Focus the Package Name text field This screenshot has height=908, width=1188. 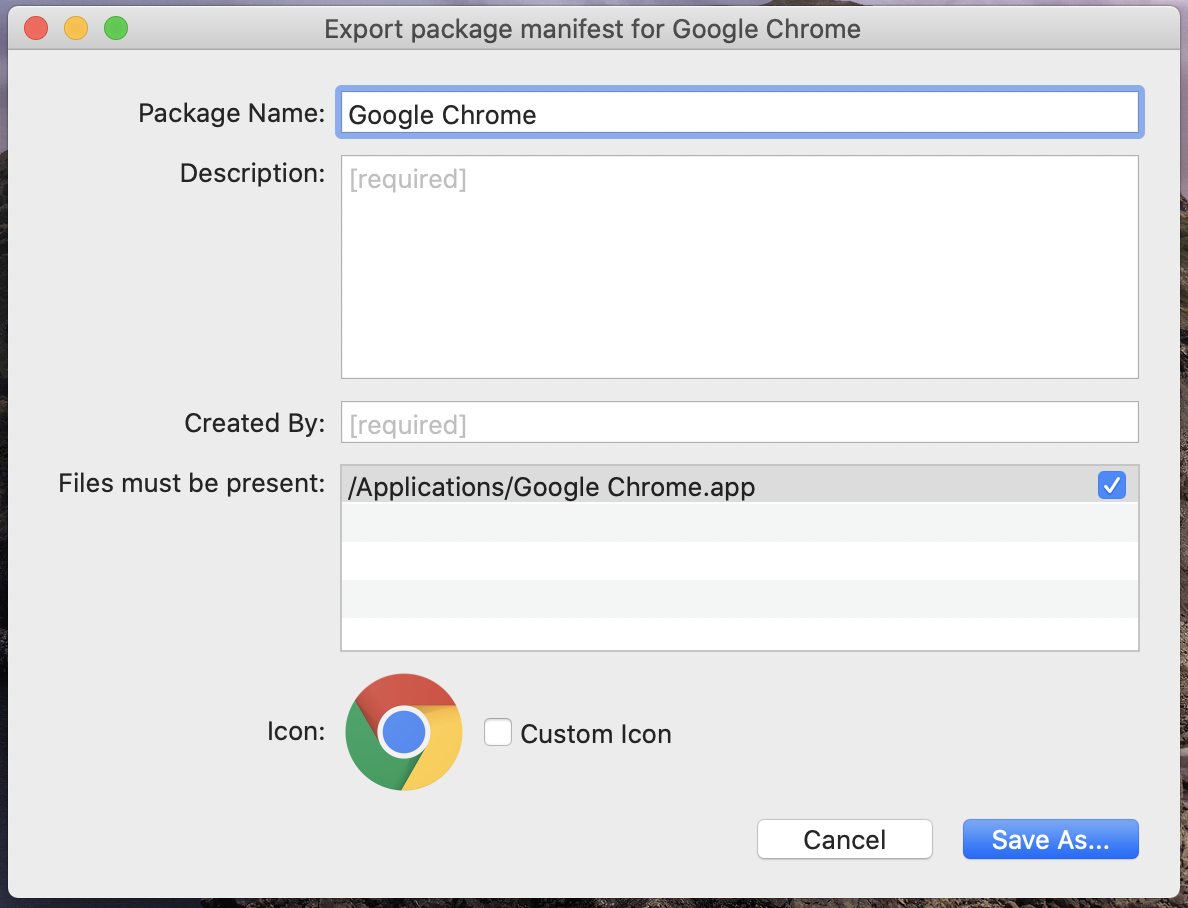point(739,114)
